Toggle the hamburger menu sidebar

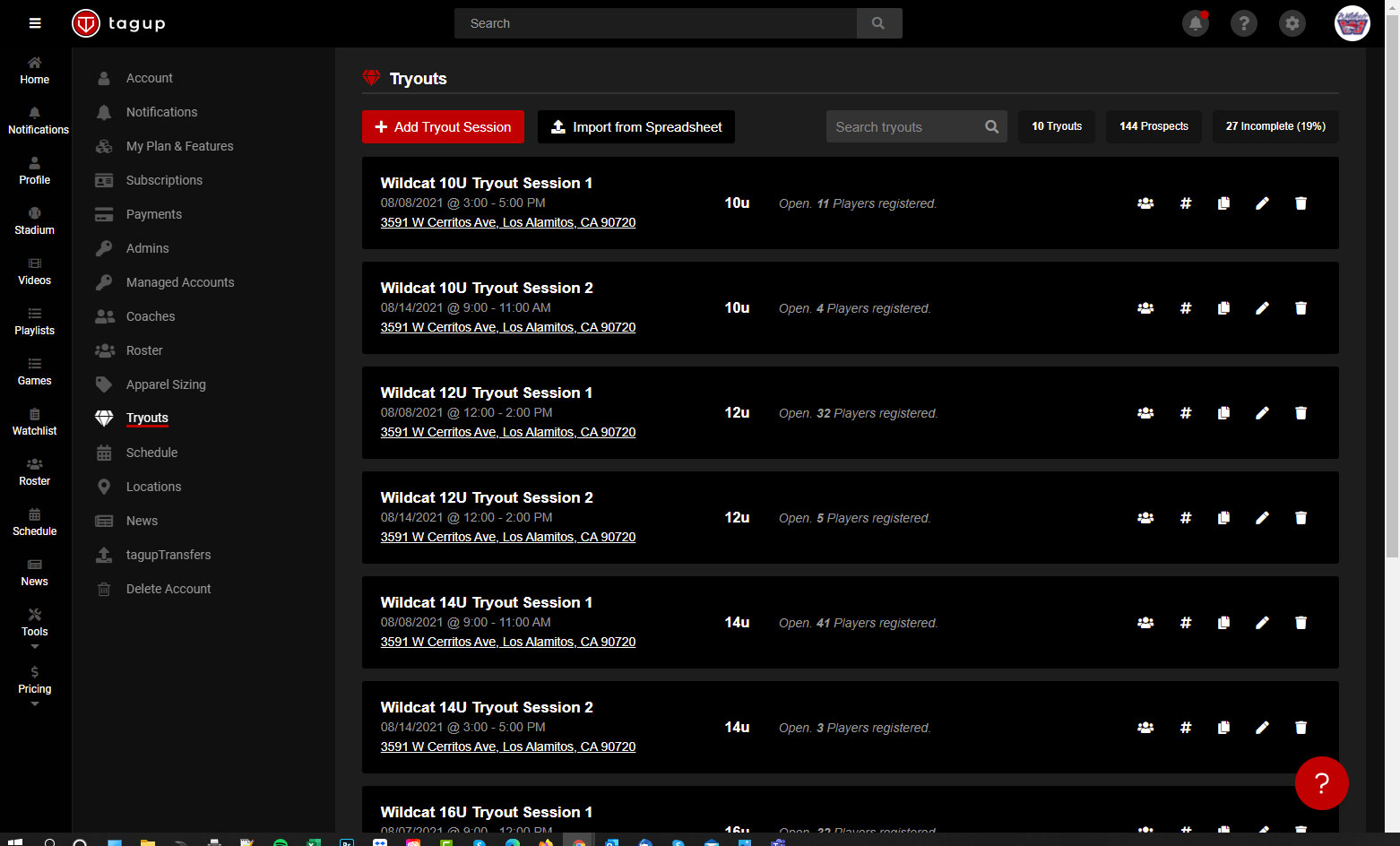click(x=35, y=23)
